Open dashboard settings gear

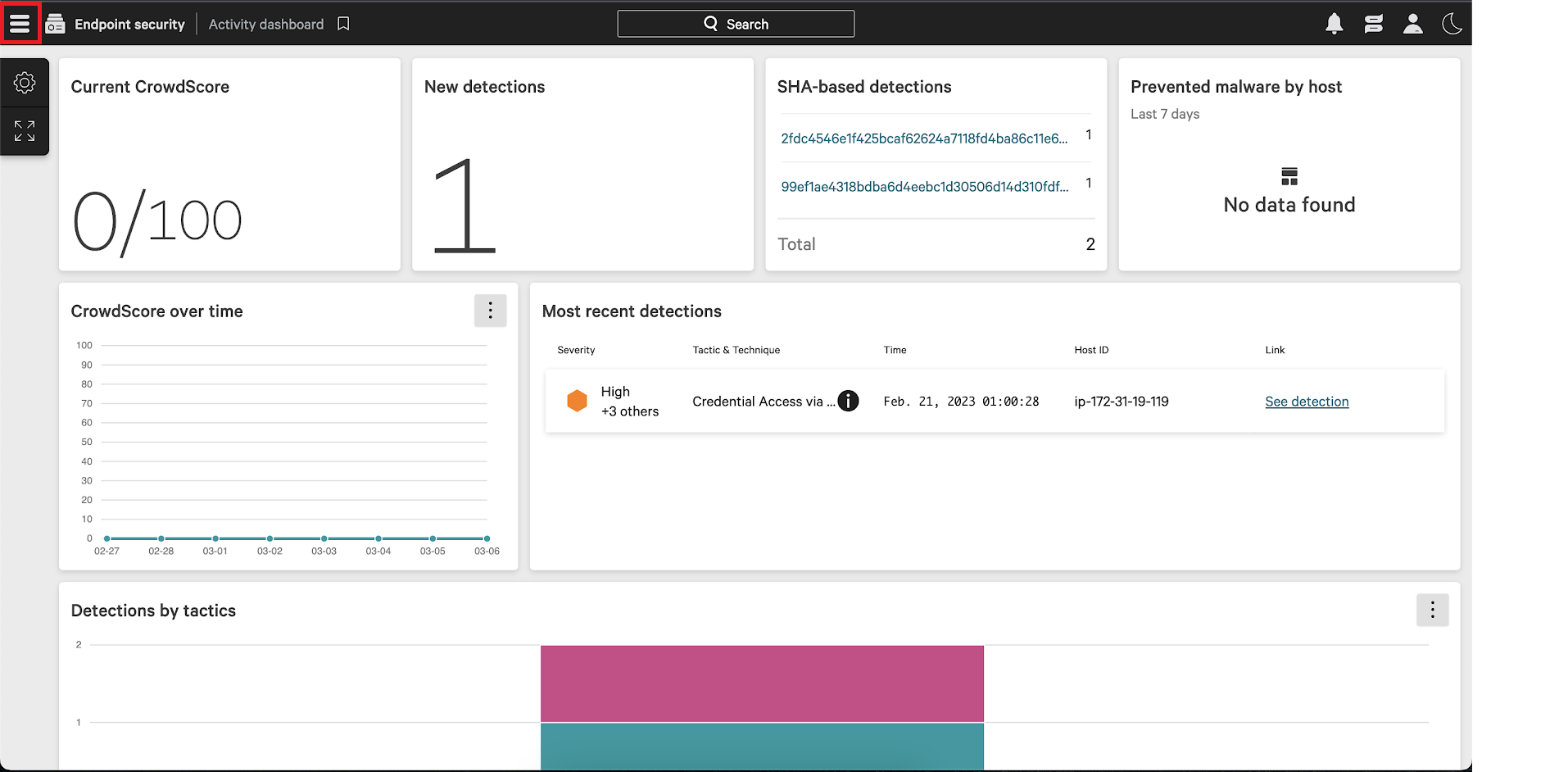[25, 83]
